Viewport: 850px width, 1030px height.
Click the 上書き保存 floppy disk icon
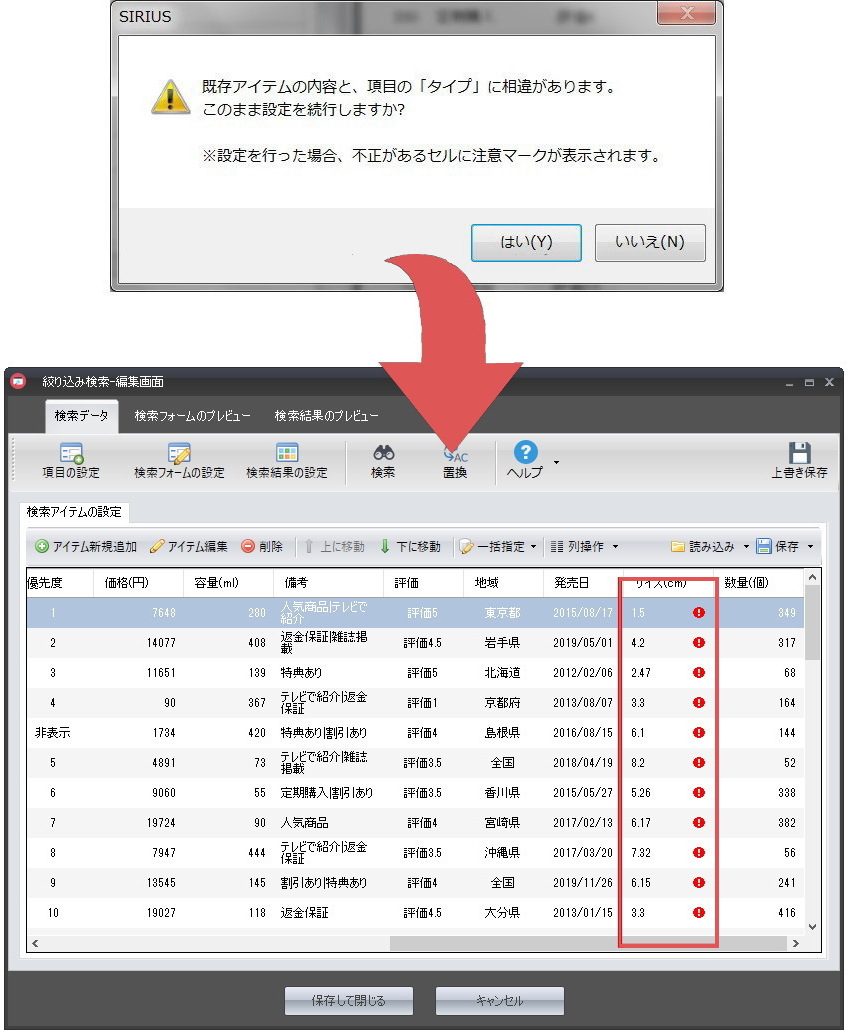799,455
